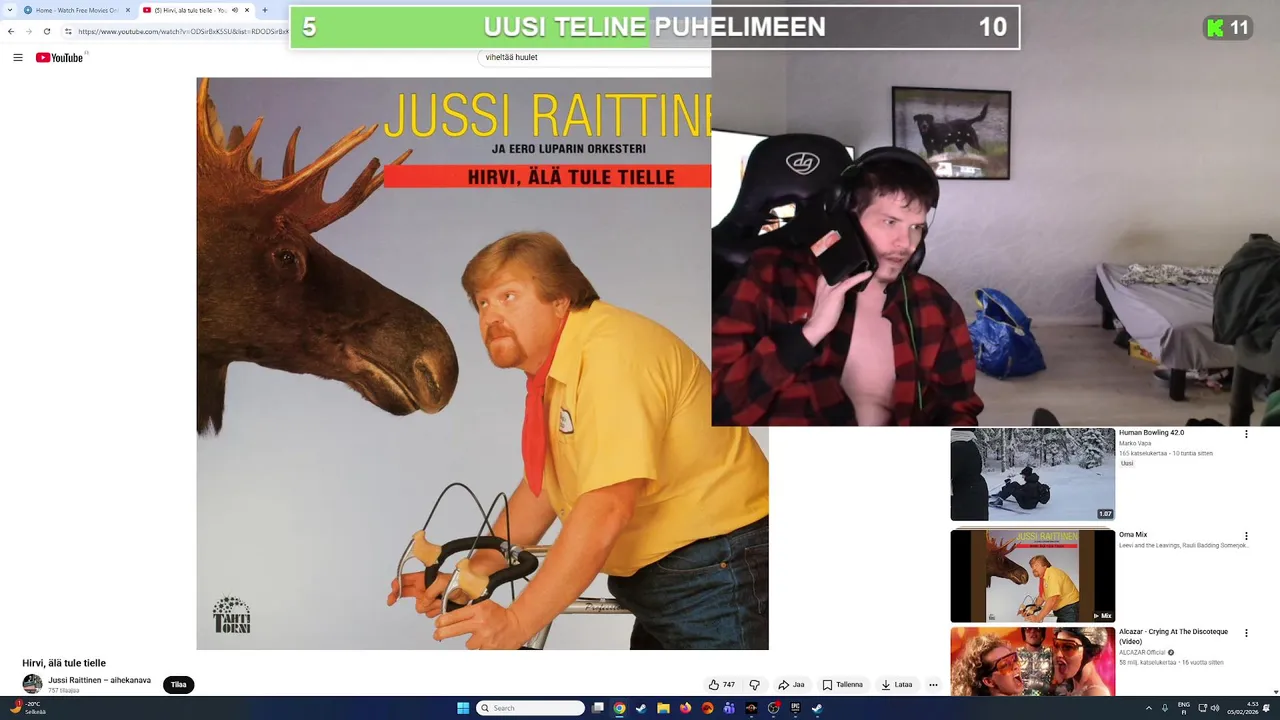Viewport: 1280px width, 720px height.
Task: Click Alcazar - Crying At The Discoteque title
Action: coord(1173,636)
